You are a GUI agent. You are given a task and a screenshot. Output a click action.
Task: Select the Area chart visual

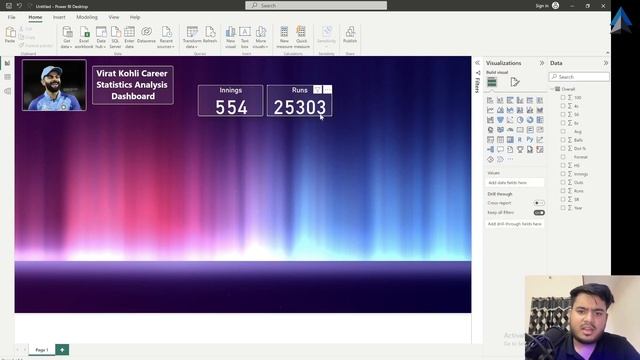(x=500, y=110)
